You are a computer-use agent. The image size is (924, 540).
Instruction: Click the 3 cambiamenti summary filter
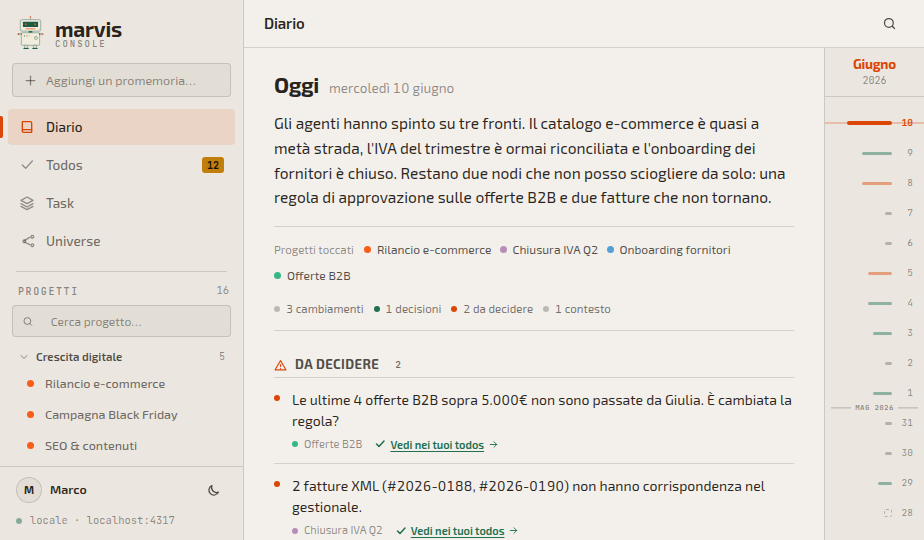point(319,309)
